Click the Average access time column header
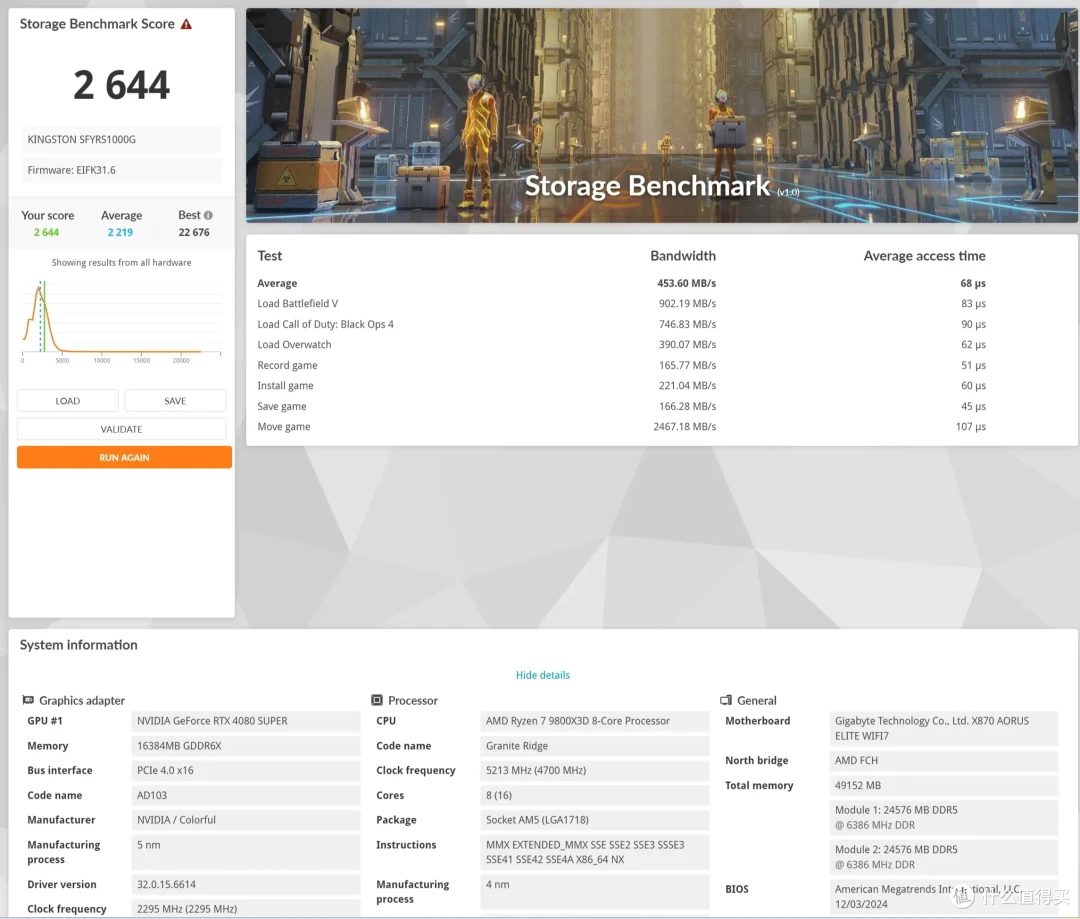This screenshot has width=1080, height=919. tap(924, 256)
